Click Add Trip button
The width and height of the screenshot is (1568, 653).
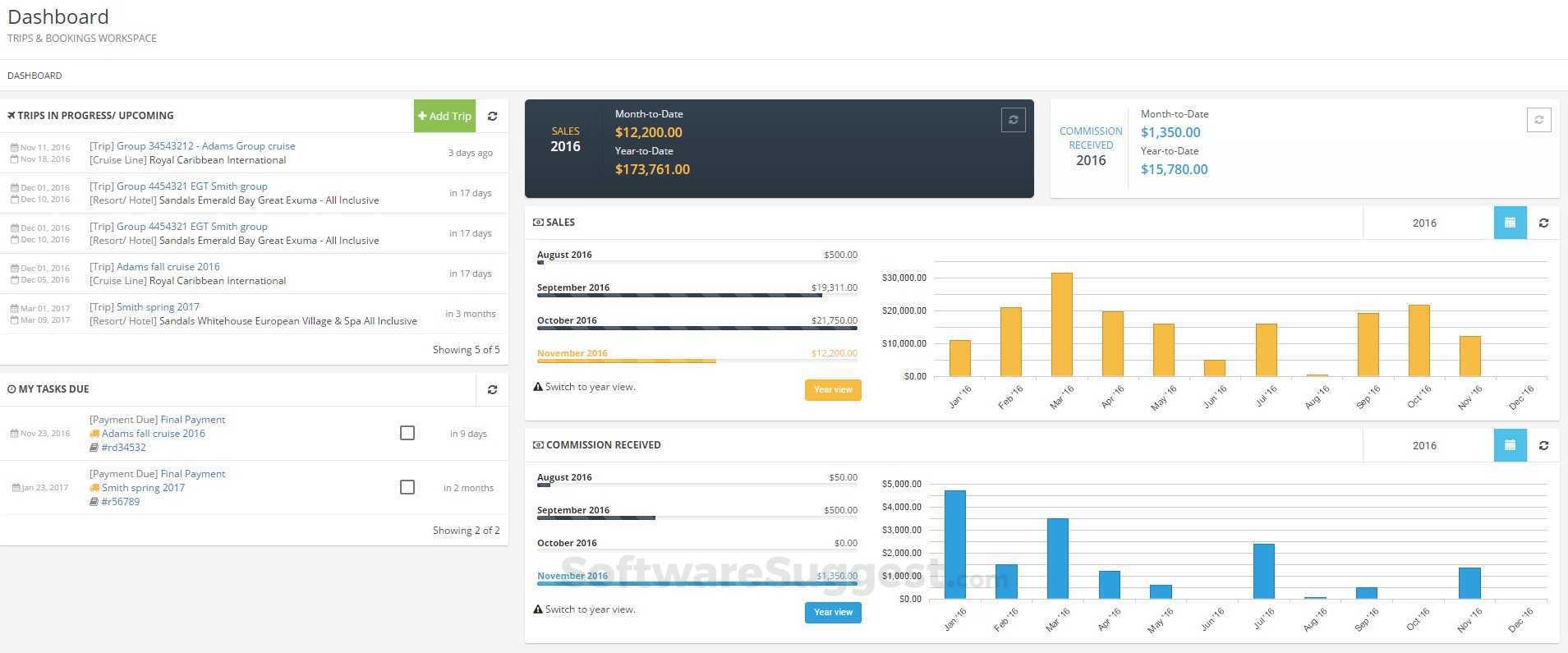click(x=444, y=116)
